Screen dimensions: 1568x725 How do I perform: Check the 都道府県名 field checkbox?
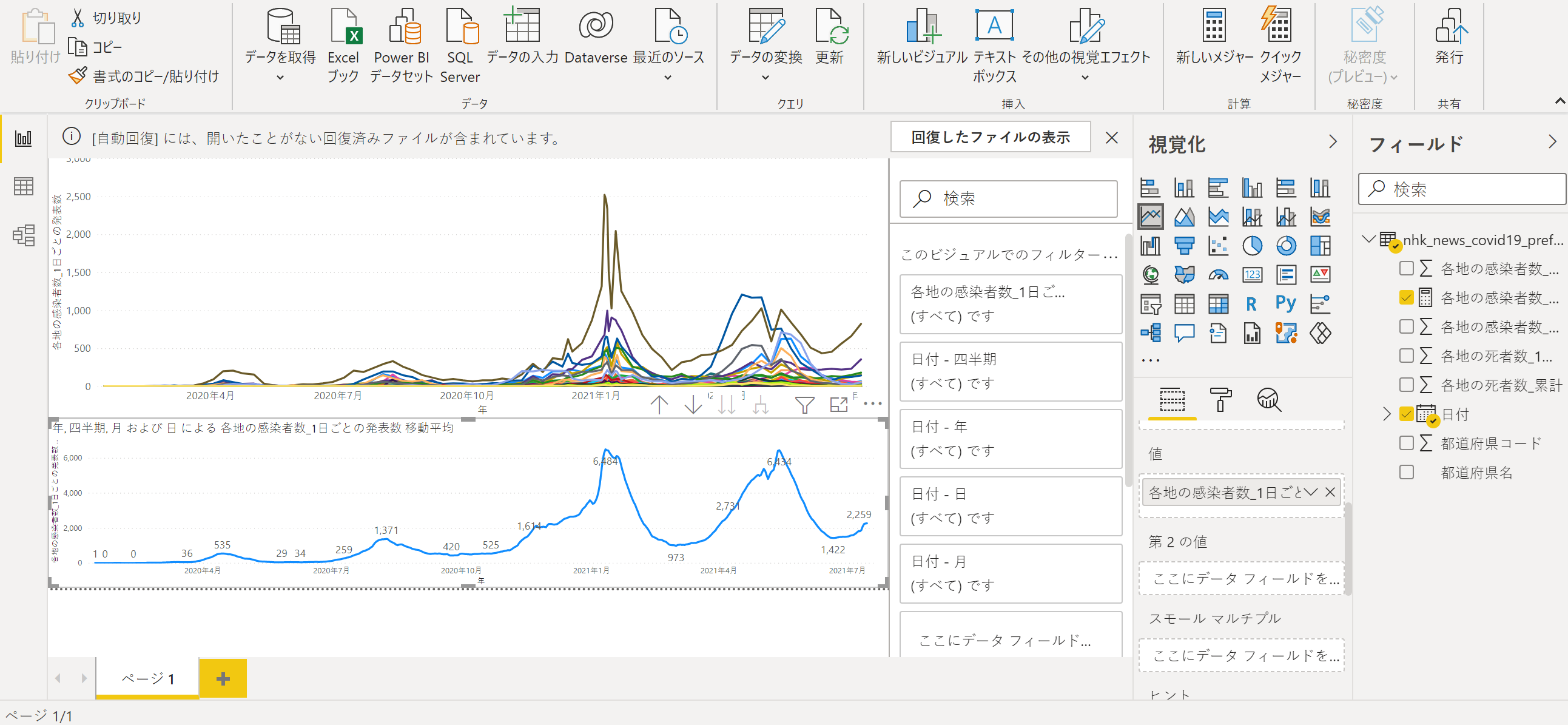tap(1406, 473)
